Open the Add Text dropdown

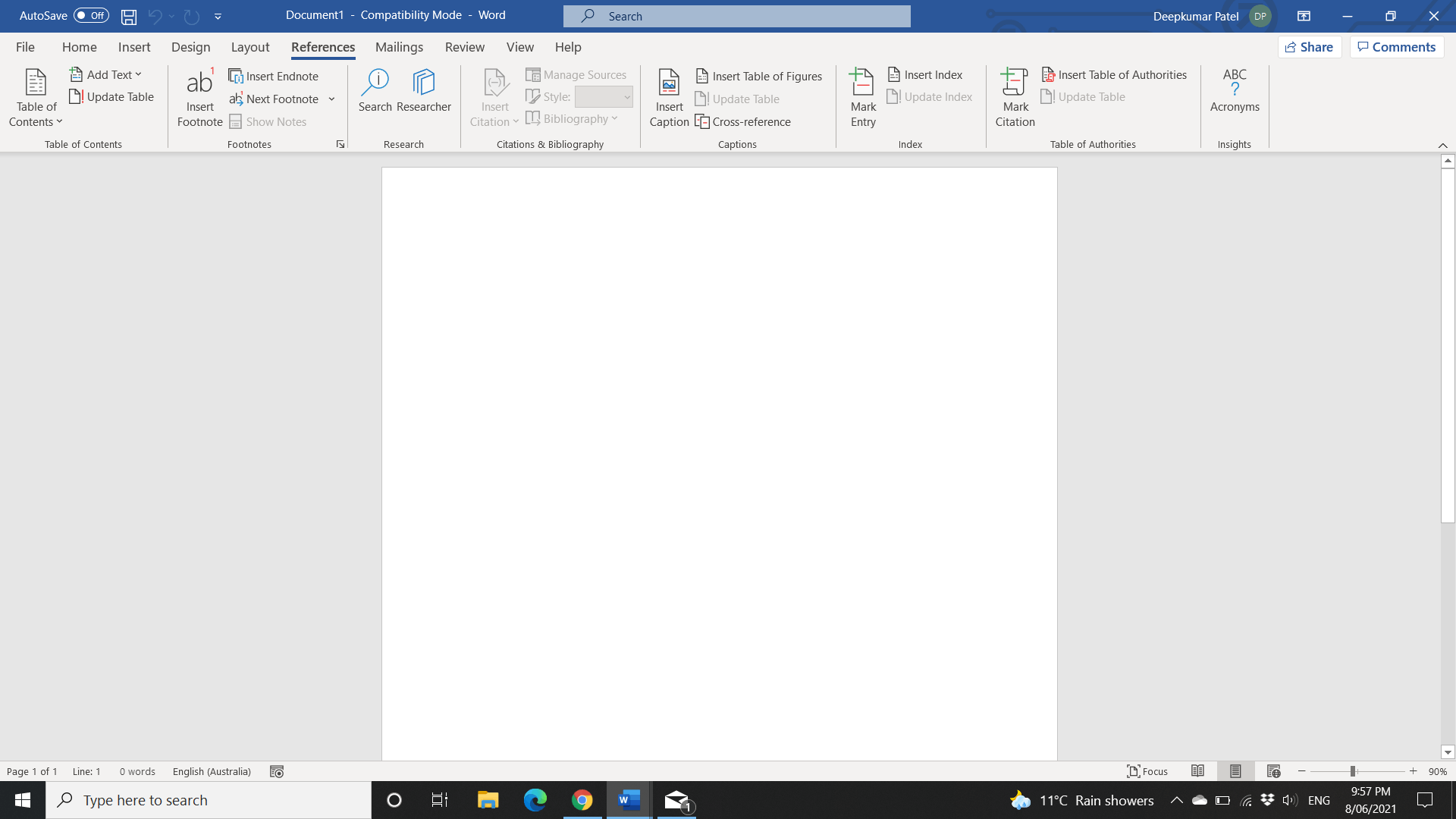pyautogui.click(x=106, y=74)
